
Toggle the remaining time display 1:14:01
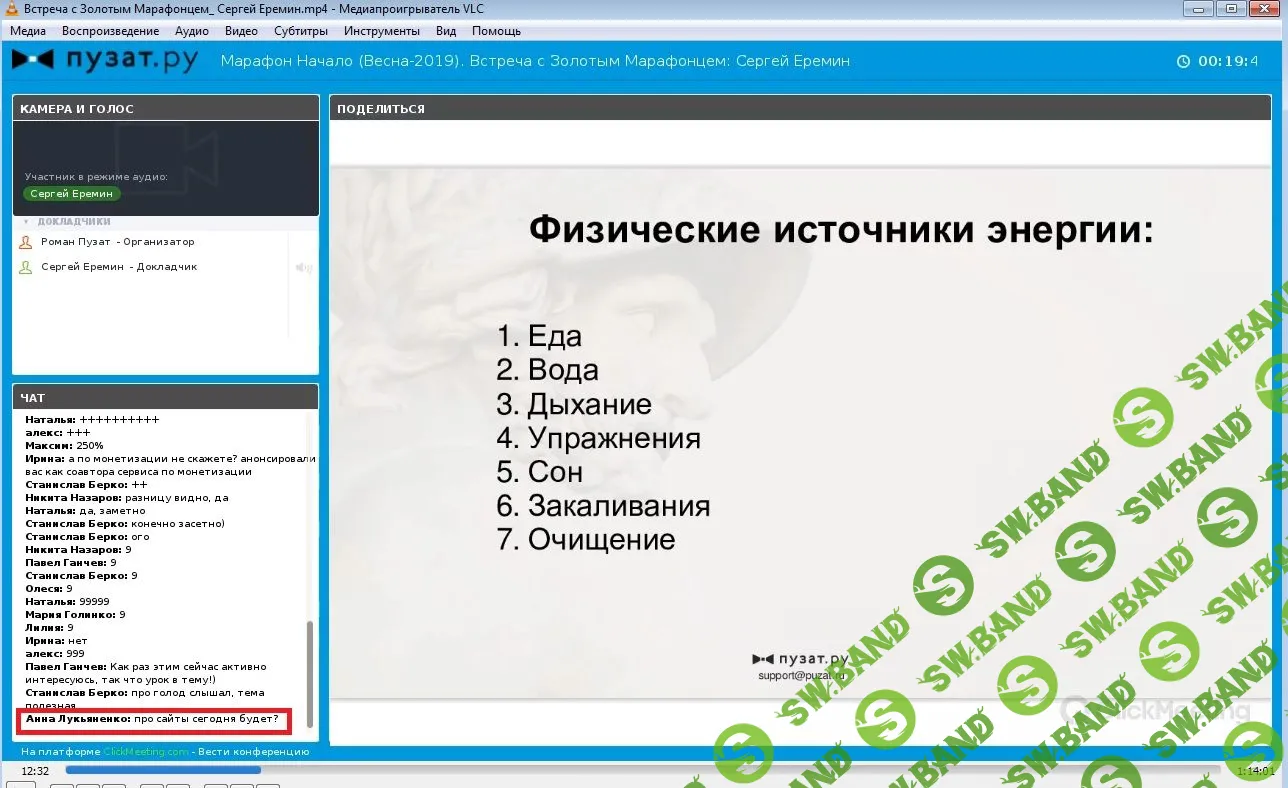(x=1255, y=771)
